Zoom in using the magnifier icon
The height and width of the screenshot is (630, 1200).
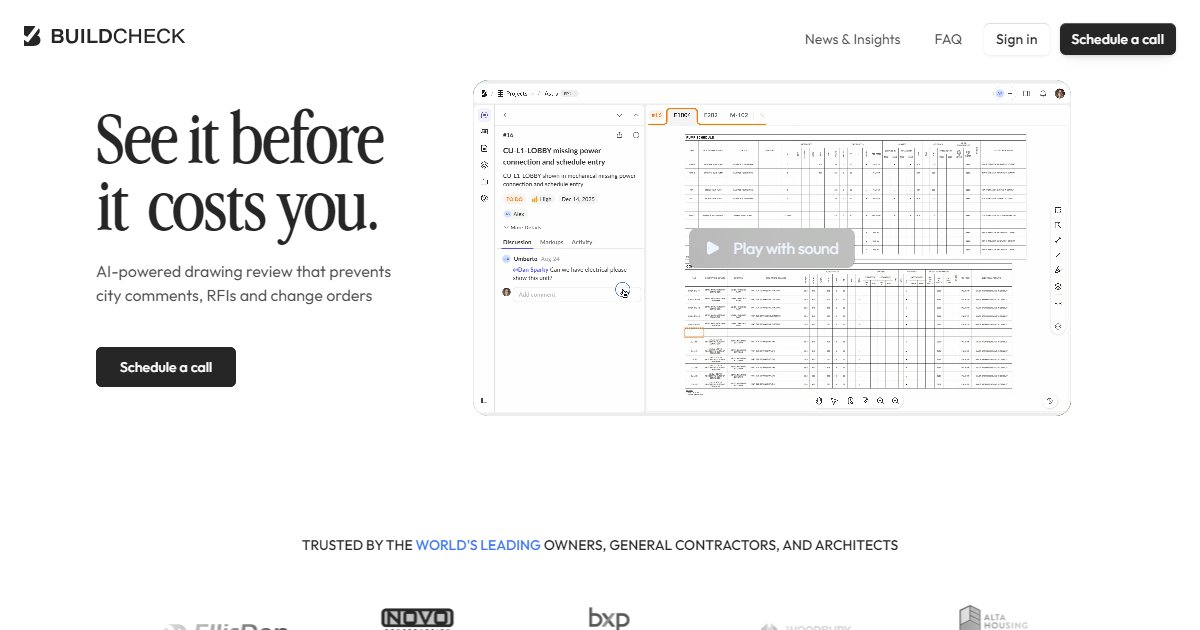pyautogui.click(x=880, y=401)
